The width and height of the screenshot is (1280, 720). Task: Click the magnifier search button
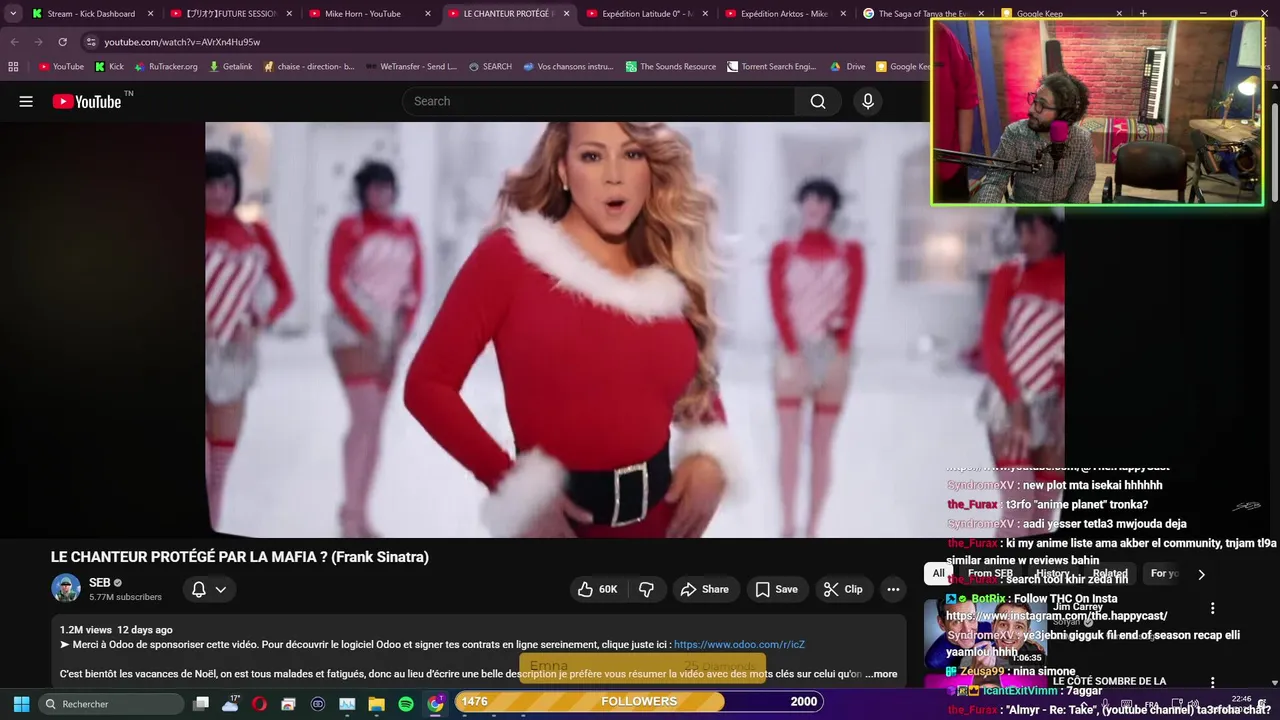tap(818, 101)
